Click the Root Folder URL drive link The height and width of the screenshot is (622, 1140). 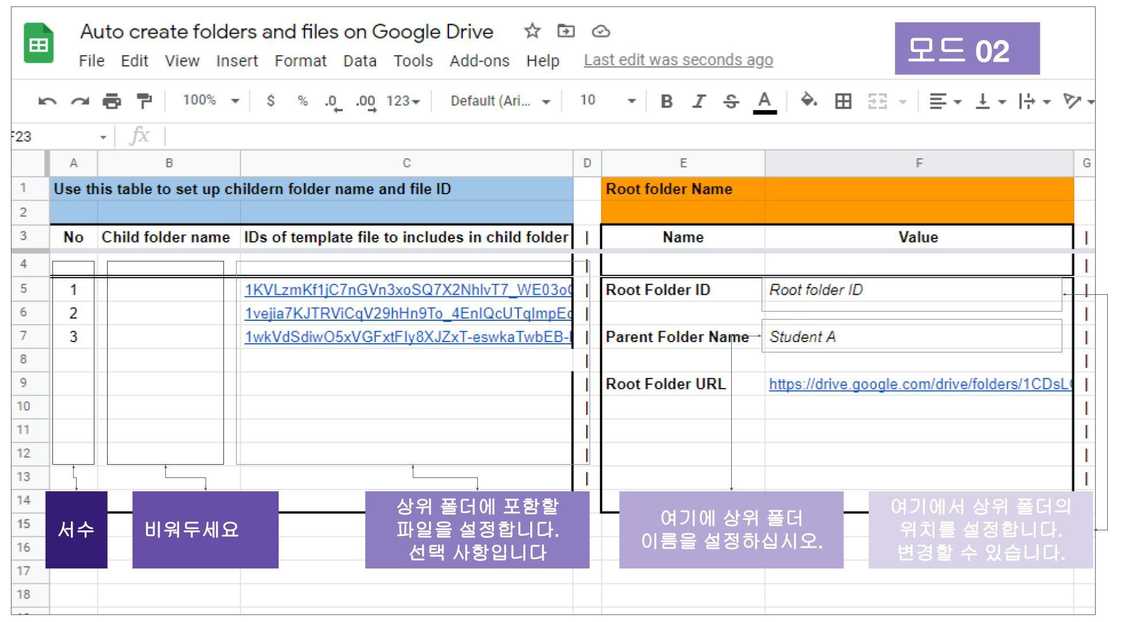[918, 384]
